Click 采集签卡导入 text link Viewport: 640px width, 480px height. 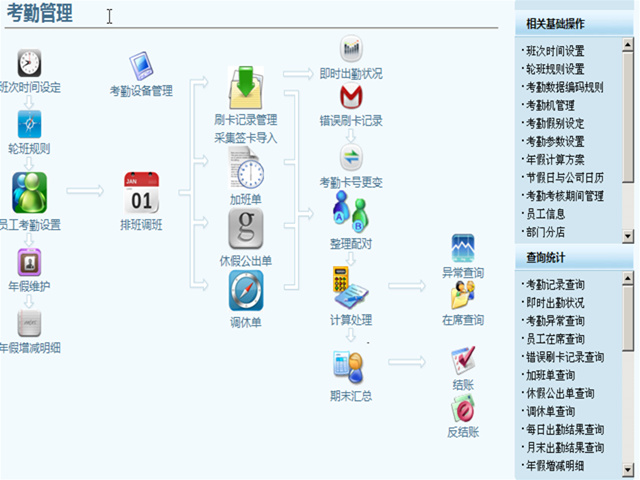[x=246, y=138]
